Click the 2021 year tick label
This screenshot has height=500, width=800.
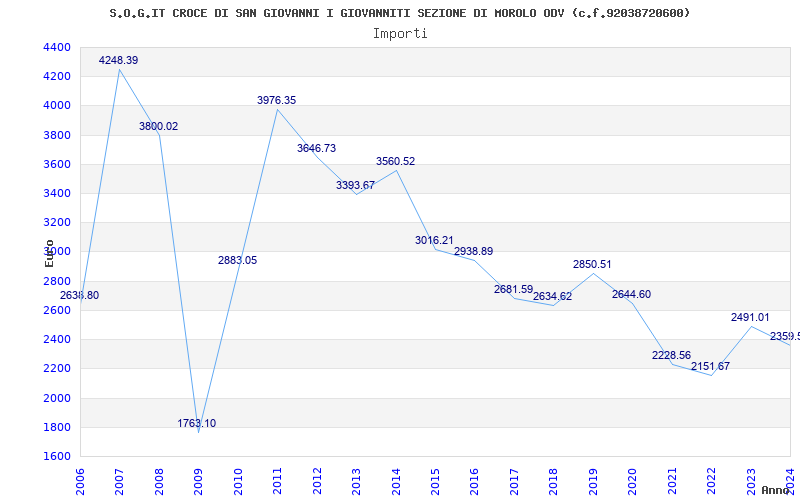[x=672, y=481]
